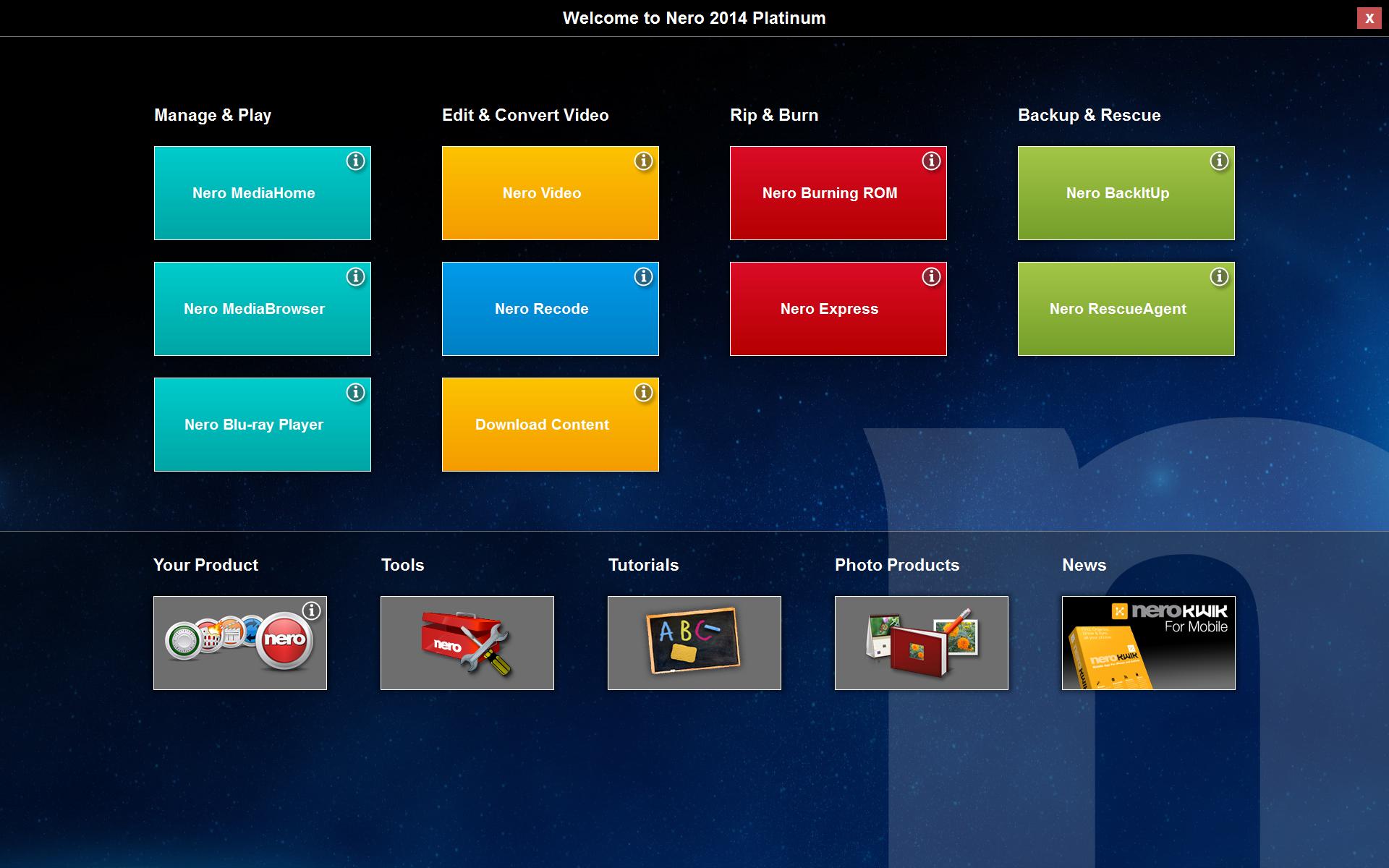Open the Tools toolbox thumbnail
Screen dimensions: 1389x868
(x=467, y=643)
